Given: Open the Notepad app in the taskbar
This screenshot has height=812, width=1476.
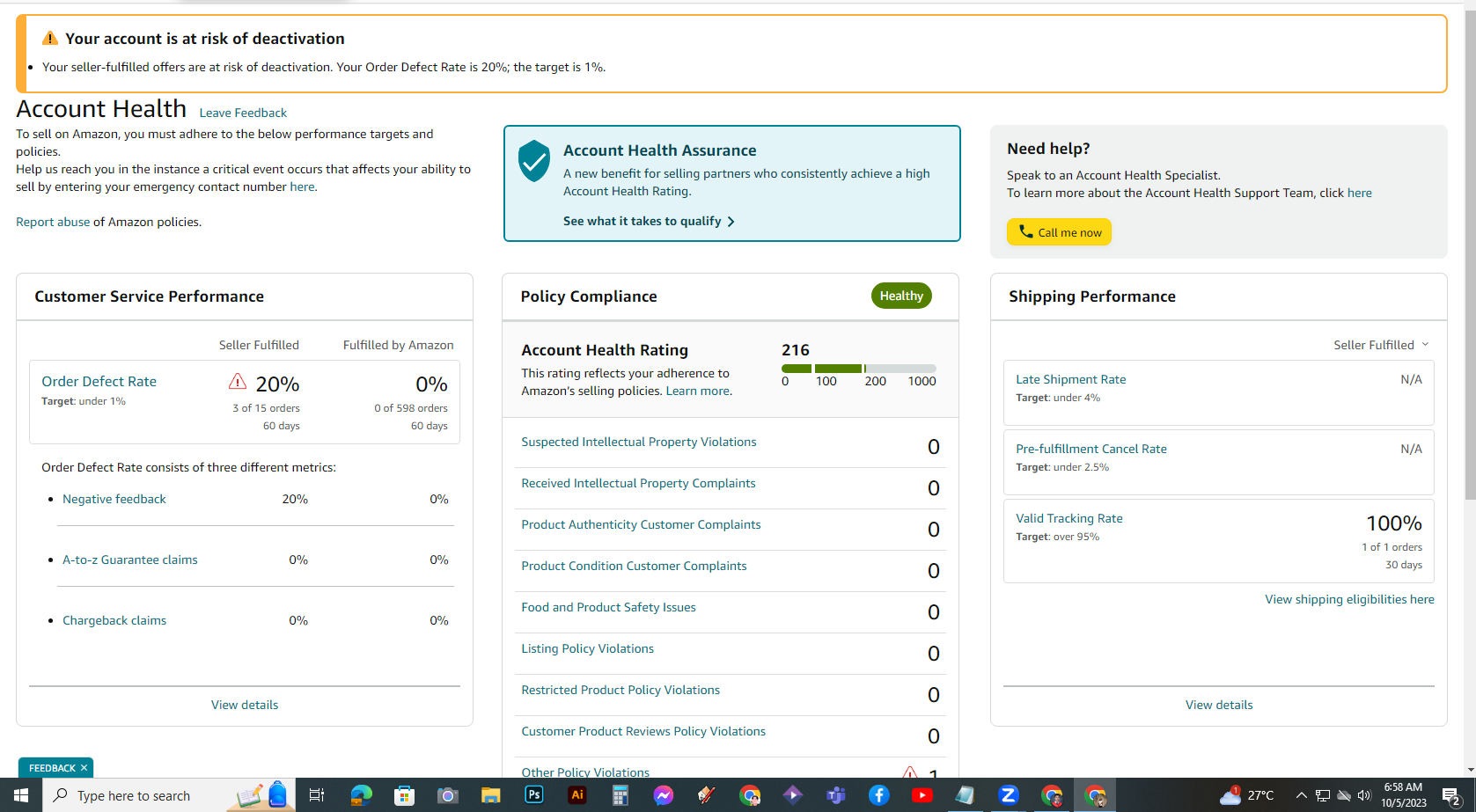Looking at the screenshot, I should (x=965, y=795).
